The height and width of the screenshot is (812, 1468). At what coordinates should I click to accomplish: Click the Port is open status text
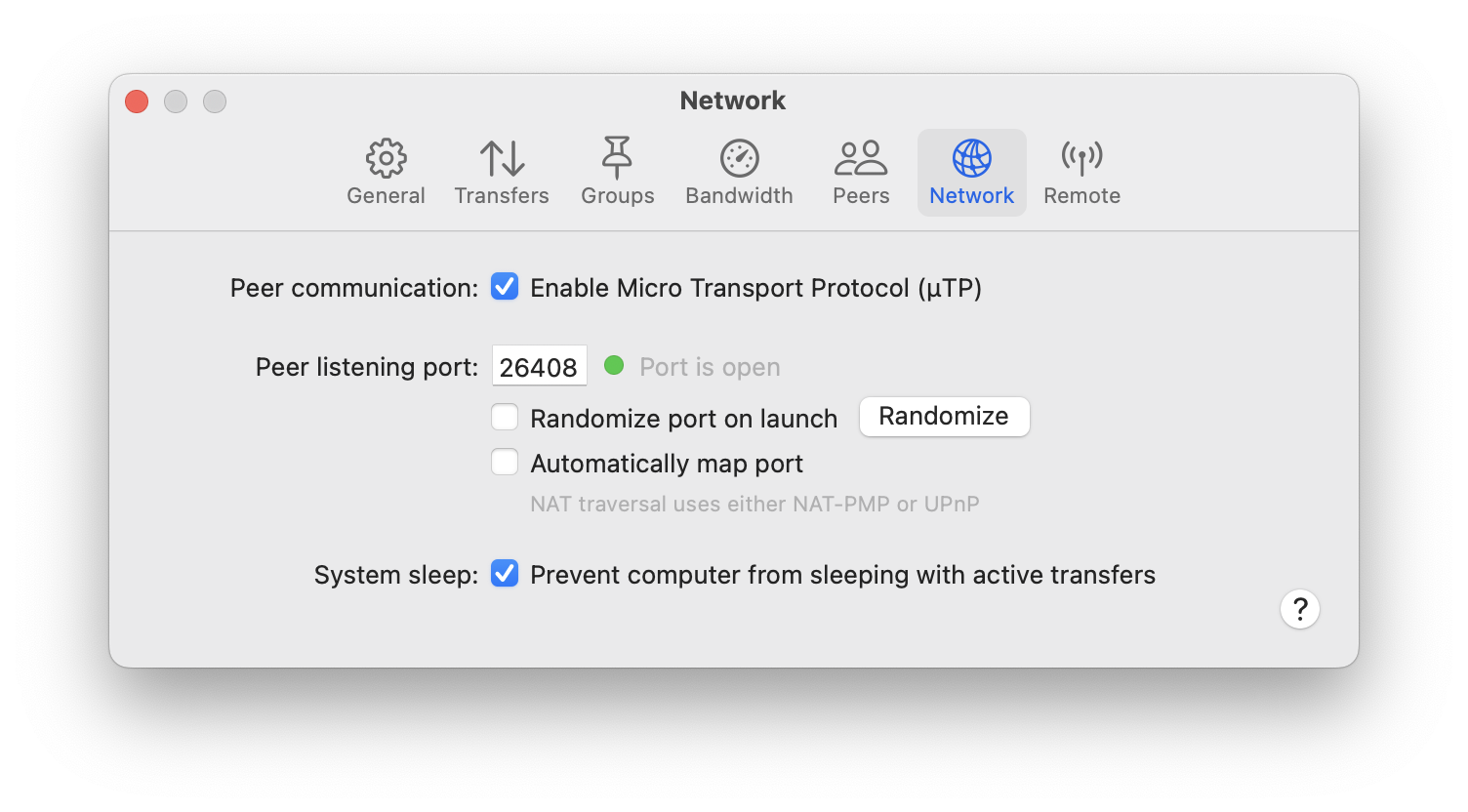coord(710,366)
